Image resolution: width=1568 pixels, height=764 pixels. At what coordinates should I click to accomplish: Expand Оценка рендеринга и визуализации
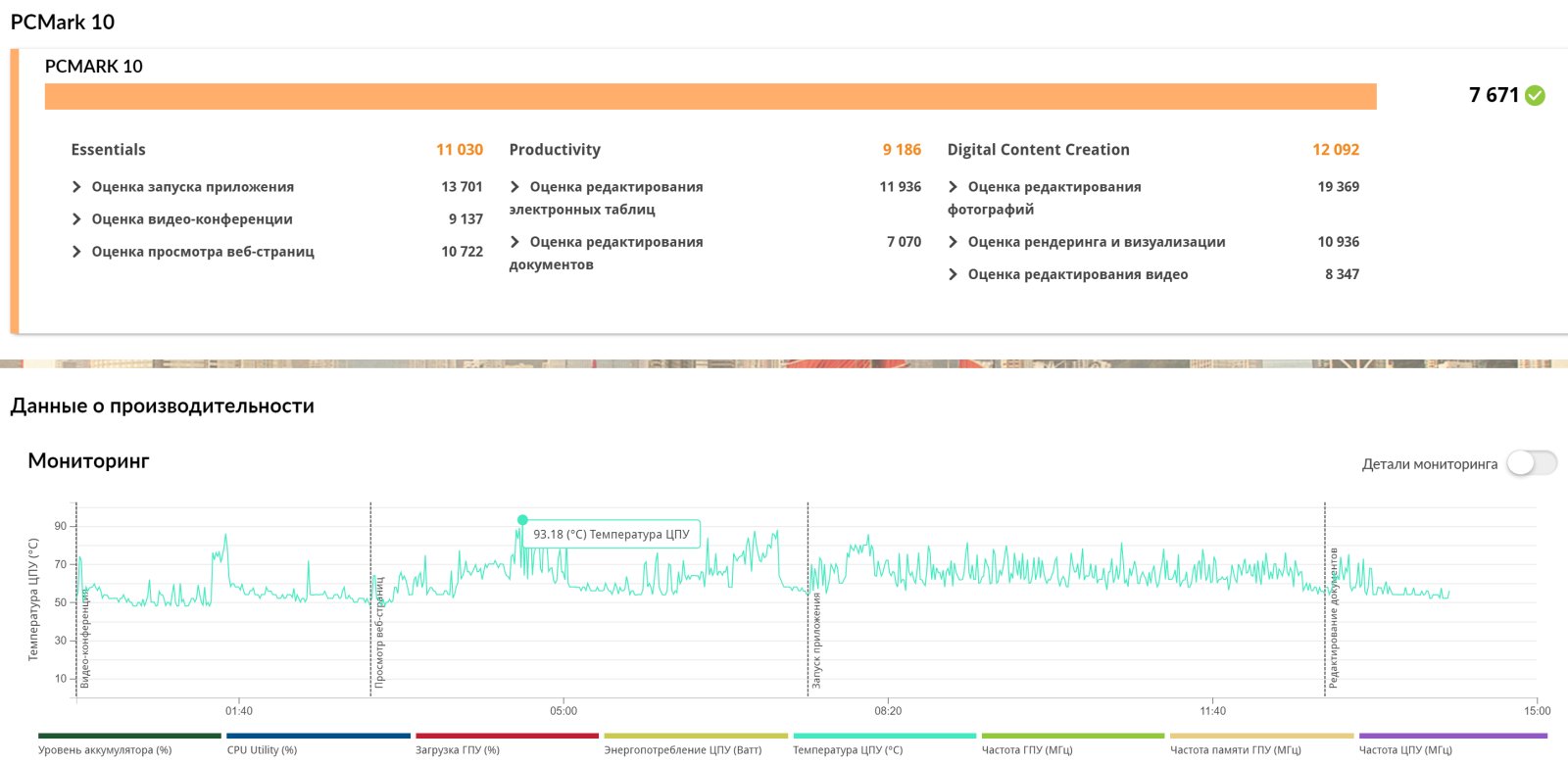point(953,242)
